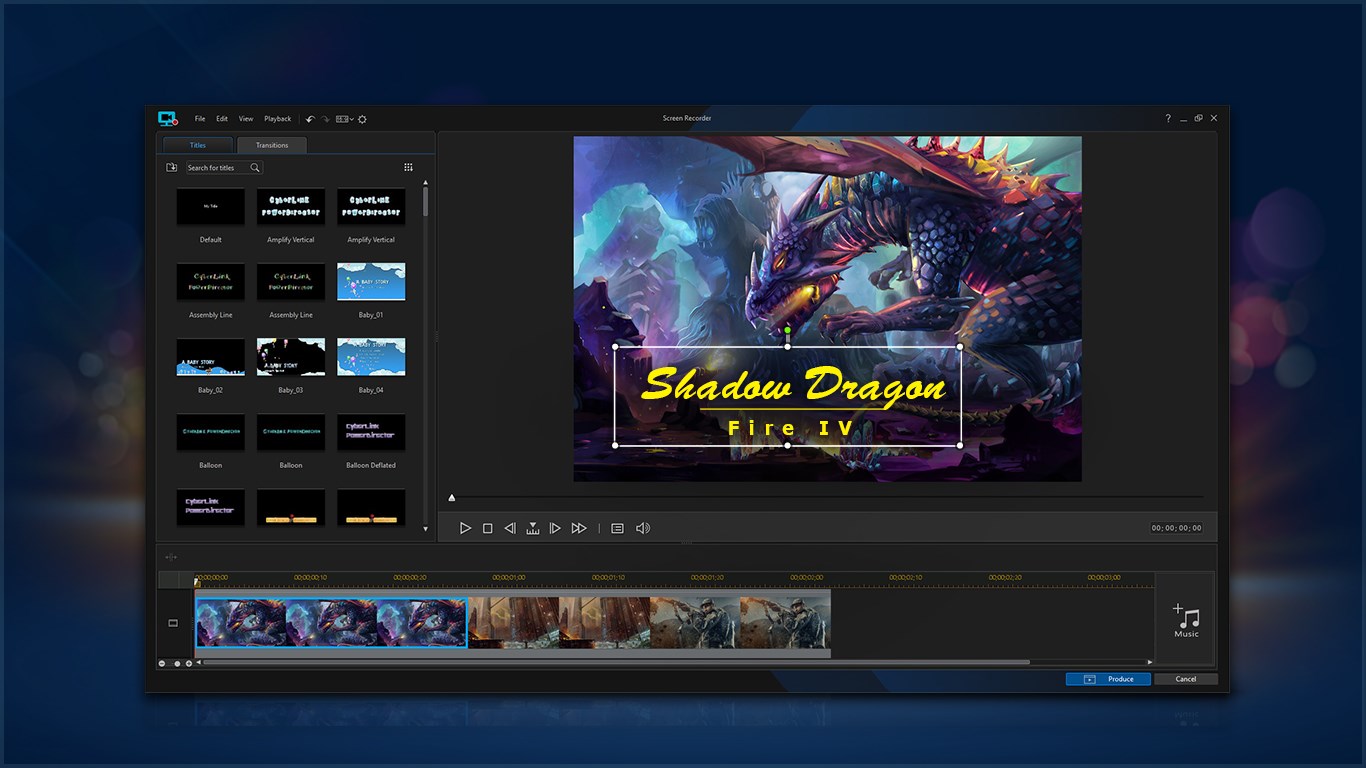
Task: Click the 00;00;02;10 ruler mark
Action: (x=906, y=577)
